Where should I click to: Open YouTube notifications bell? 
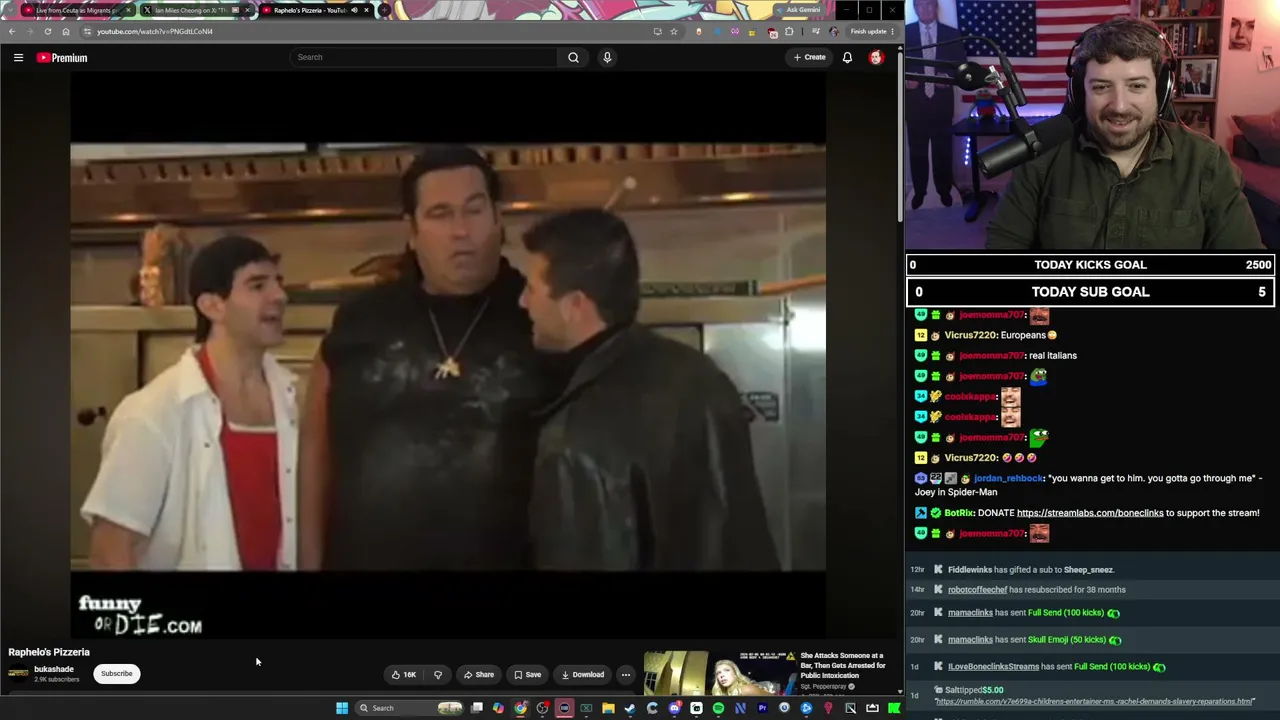[x=847, y=58]
